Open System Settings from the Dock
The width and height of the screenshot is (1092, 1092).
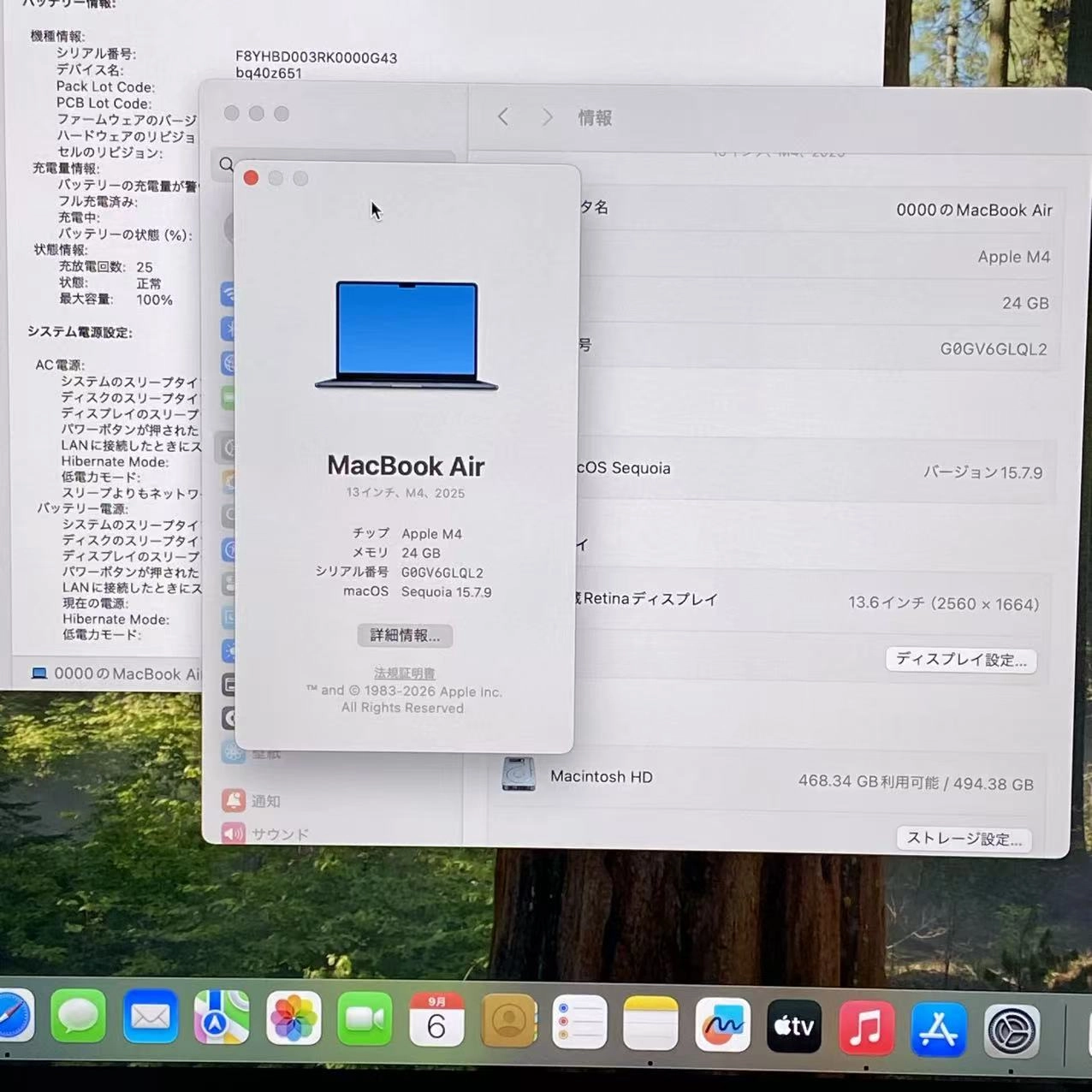(x=1012, y=1030)
